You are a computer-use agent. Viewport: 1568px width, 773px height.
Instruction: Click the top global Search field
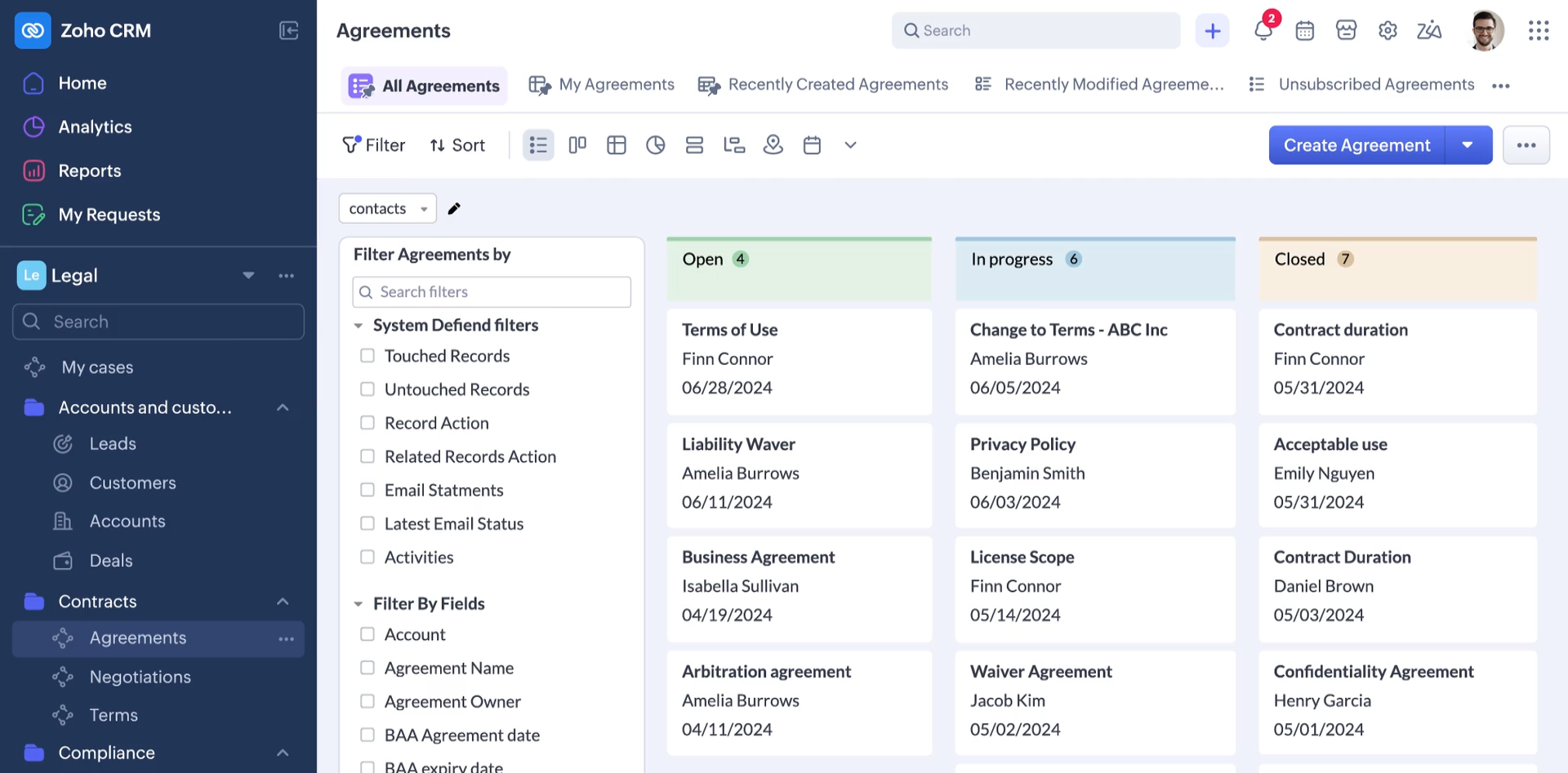coord(1036,31)
